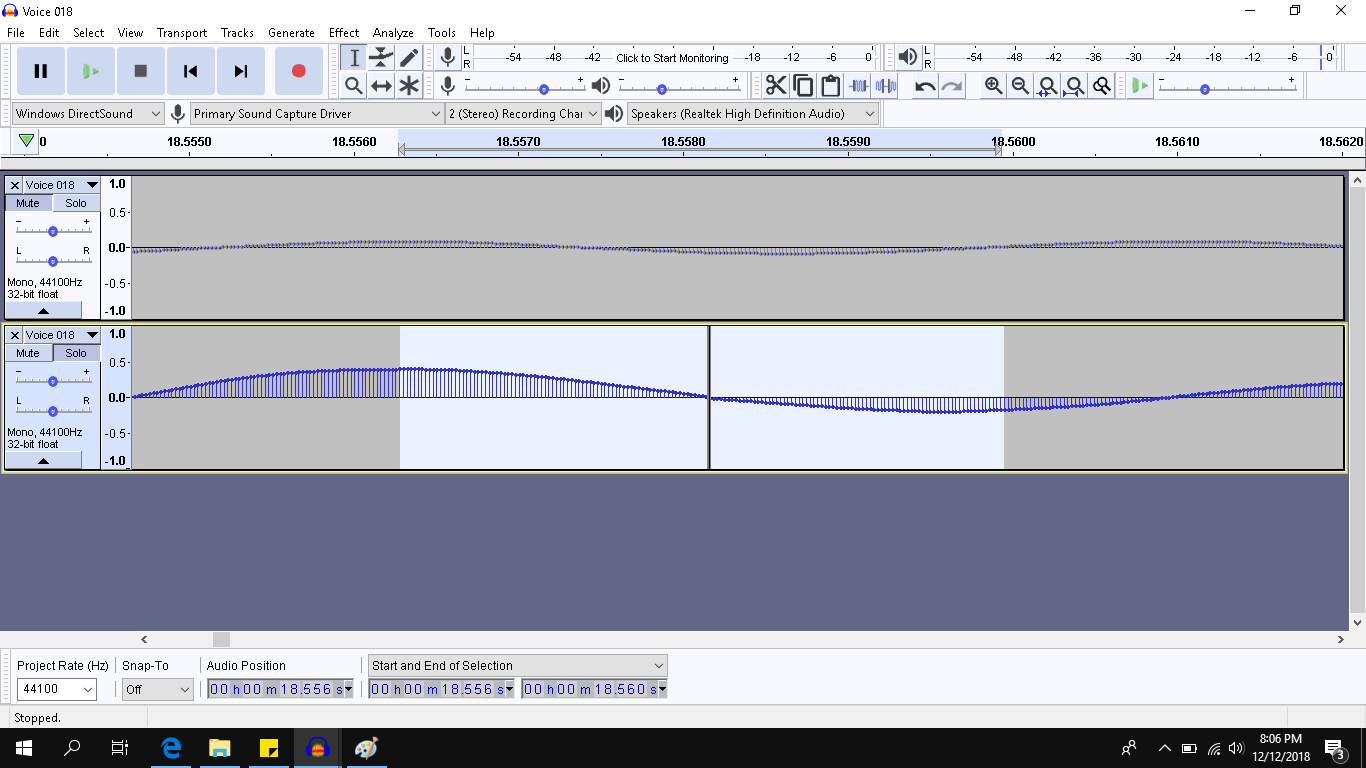Open Windows Start menu
Screen dimensions: 1366x768
(x=24, y=748)
